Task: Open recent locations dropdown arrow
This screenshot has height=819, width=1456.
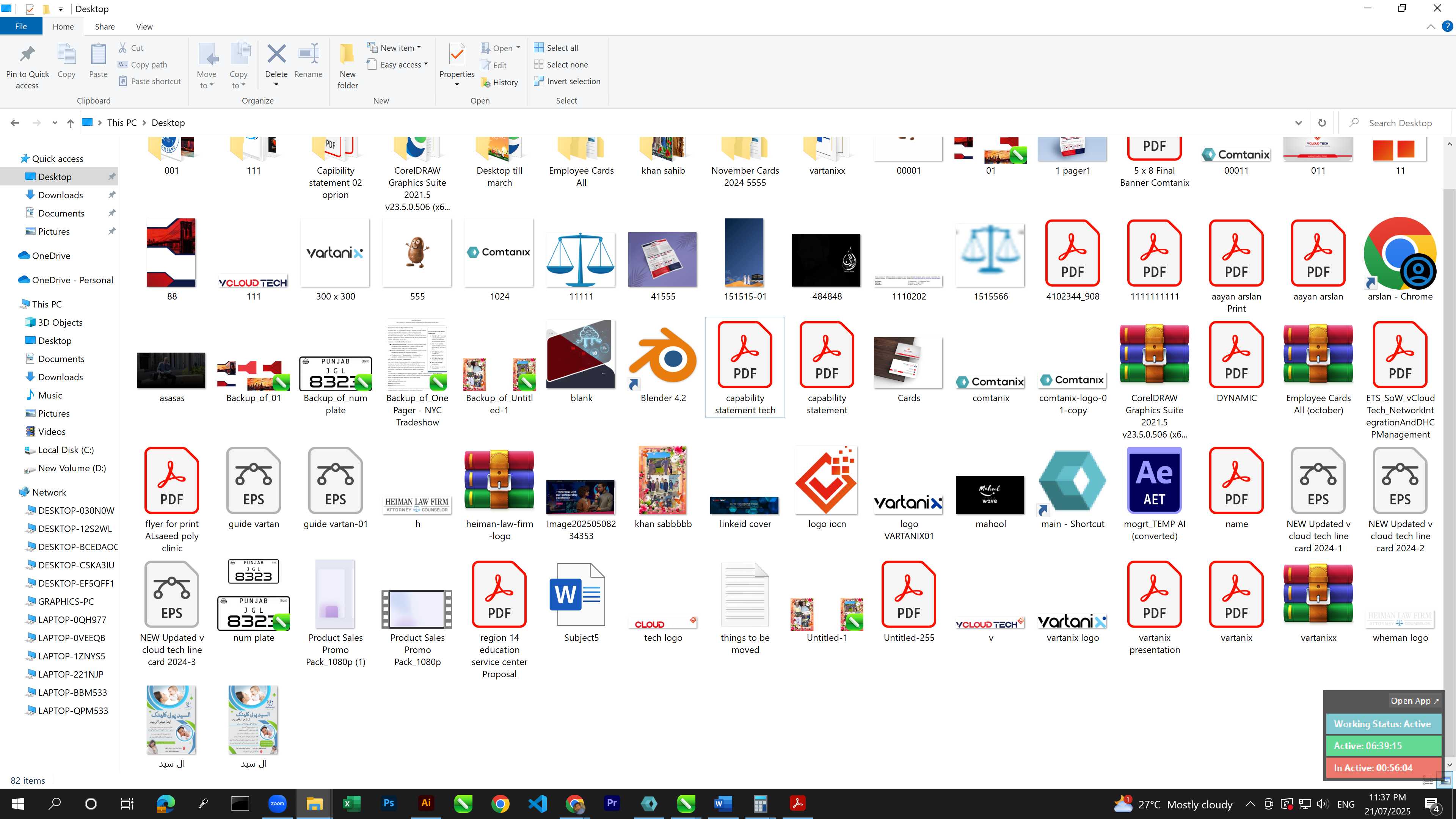Action: (x=55, y=122)
